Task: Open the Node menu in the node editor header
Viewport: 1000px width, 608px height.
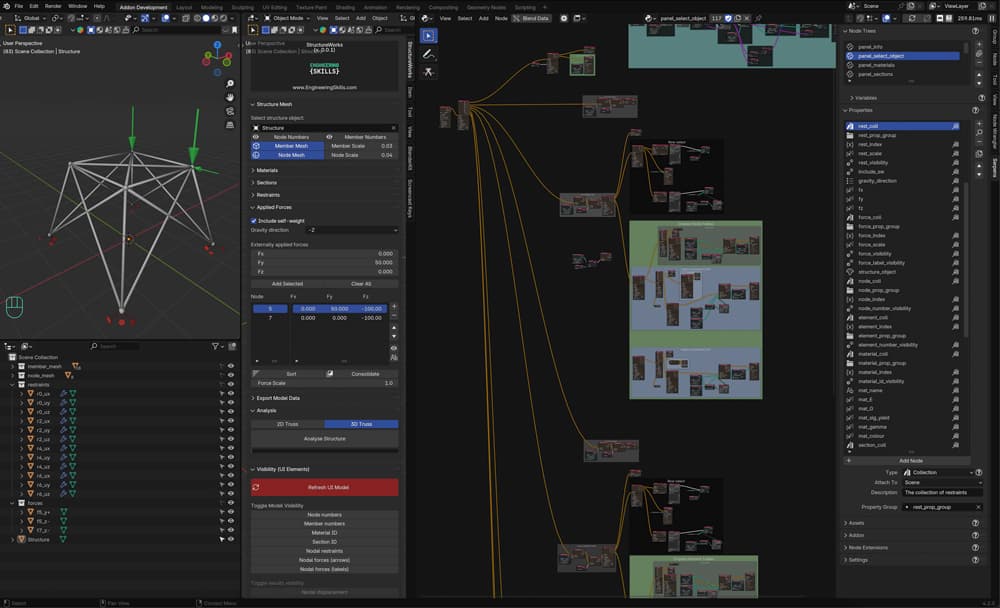Action: 502,18
